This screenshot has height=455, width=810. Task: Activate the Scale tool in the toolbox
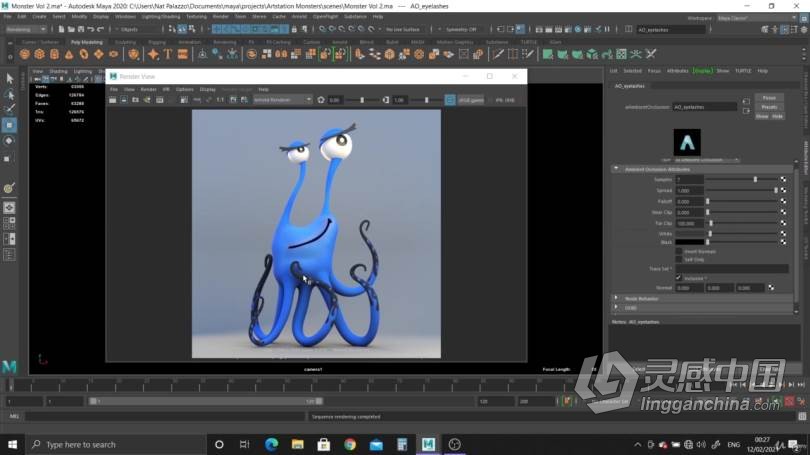click(x=7, y=159)
